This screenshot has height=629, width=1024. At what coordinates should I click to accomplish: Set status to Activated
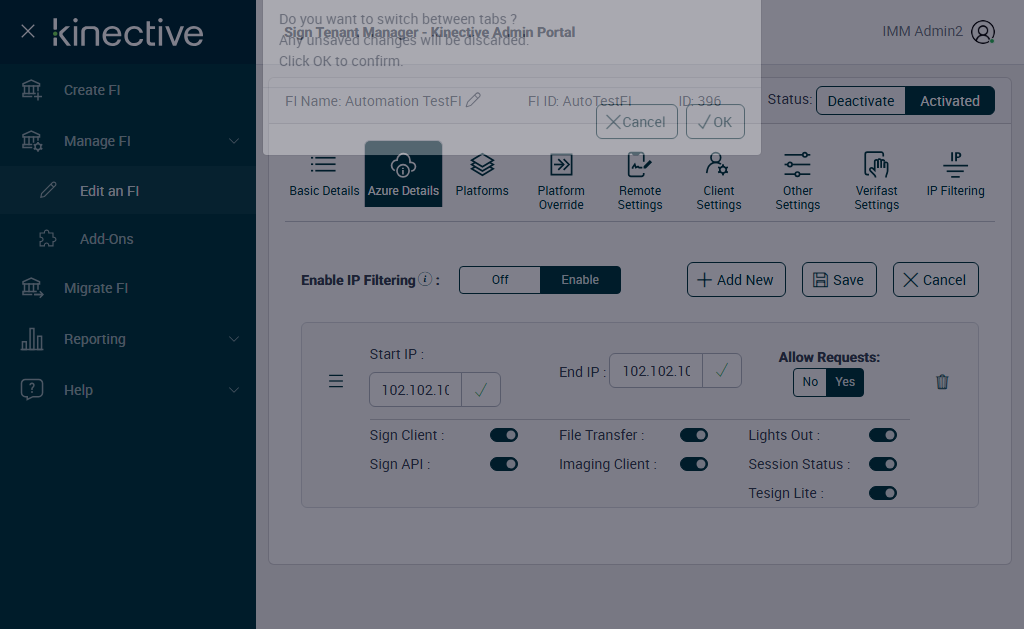click(950, 101)
